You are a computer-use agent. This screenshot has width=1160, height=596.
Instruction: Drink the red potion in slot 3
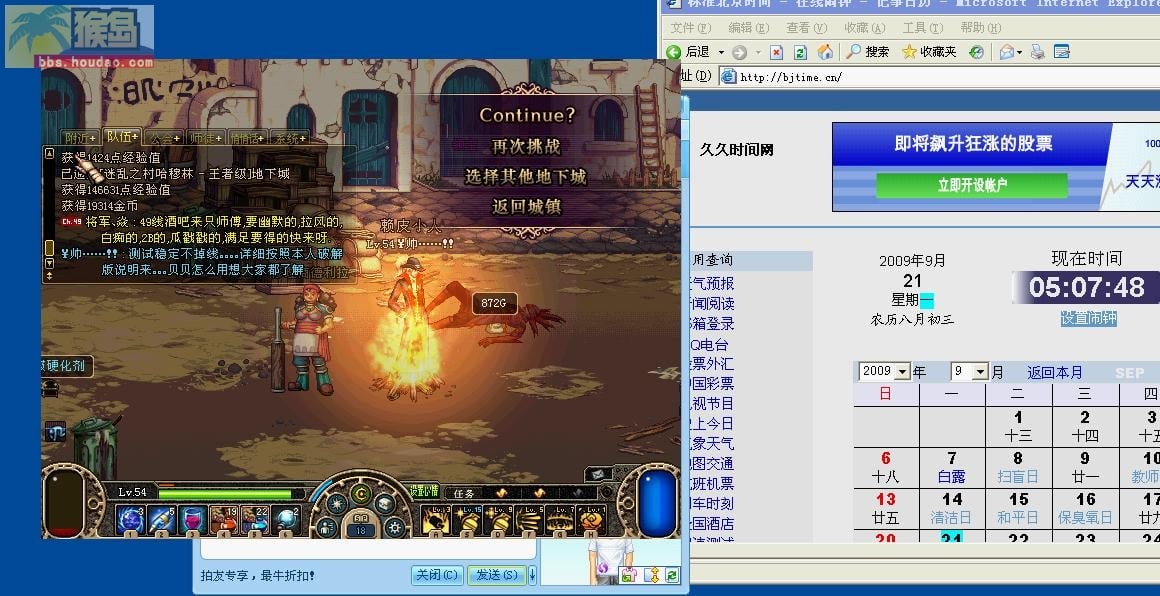(192, 518)
